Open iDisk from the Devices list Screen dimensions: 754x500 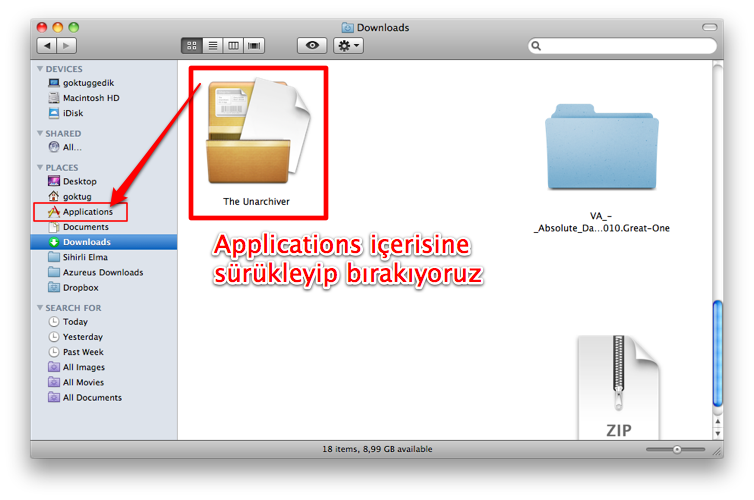click(x=75, y=113)
